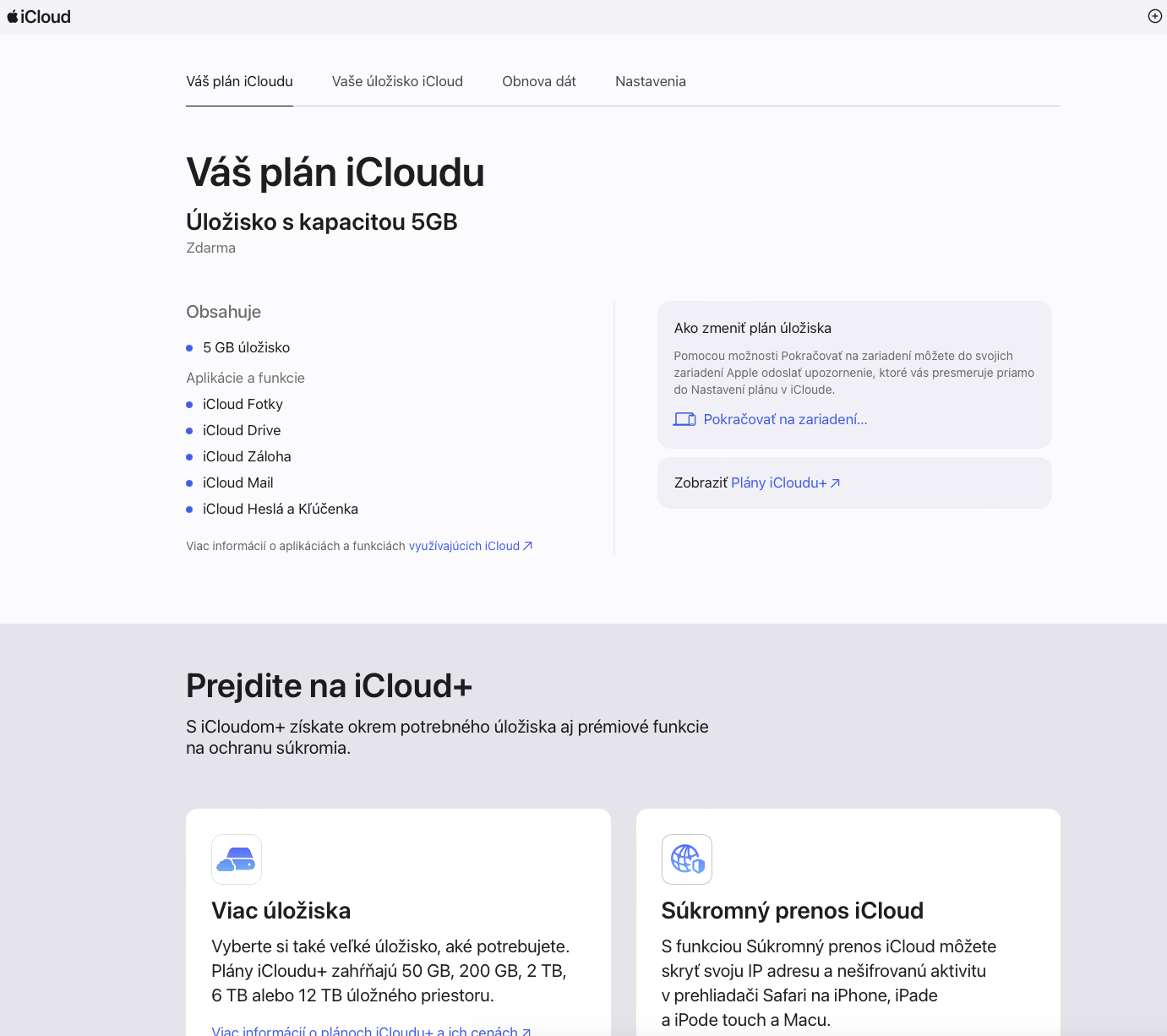Switch to the Vaše úložisko iCloud tab
1167x1036 pixels.
[x=397, y=81]
